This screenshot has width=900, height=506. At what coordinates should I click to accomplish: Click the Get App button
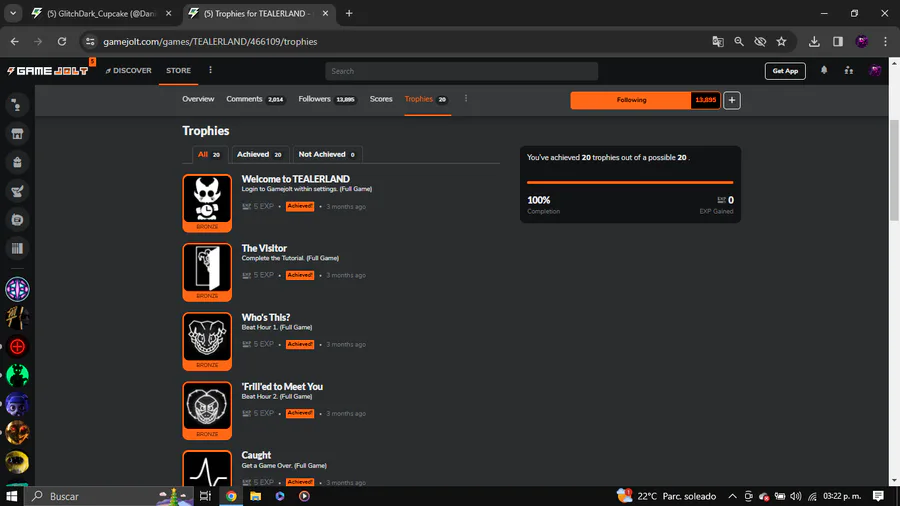point(785,71)
